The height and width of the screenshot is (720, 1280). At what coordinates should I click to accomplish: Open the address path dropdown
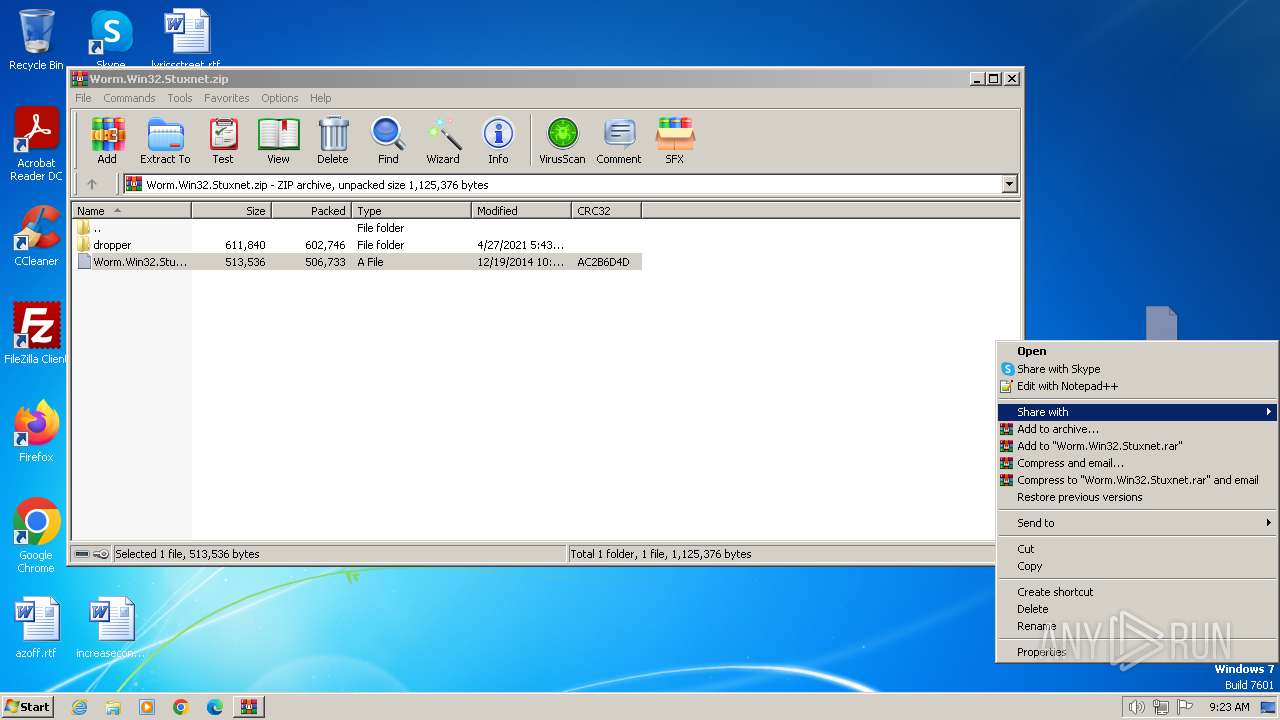coord(1009,184)
